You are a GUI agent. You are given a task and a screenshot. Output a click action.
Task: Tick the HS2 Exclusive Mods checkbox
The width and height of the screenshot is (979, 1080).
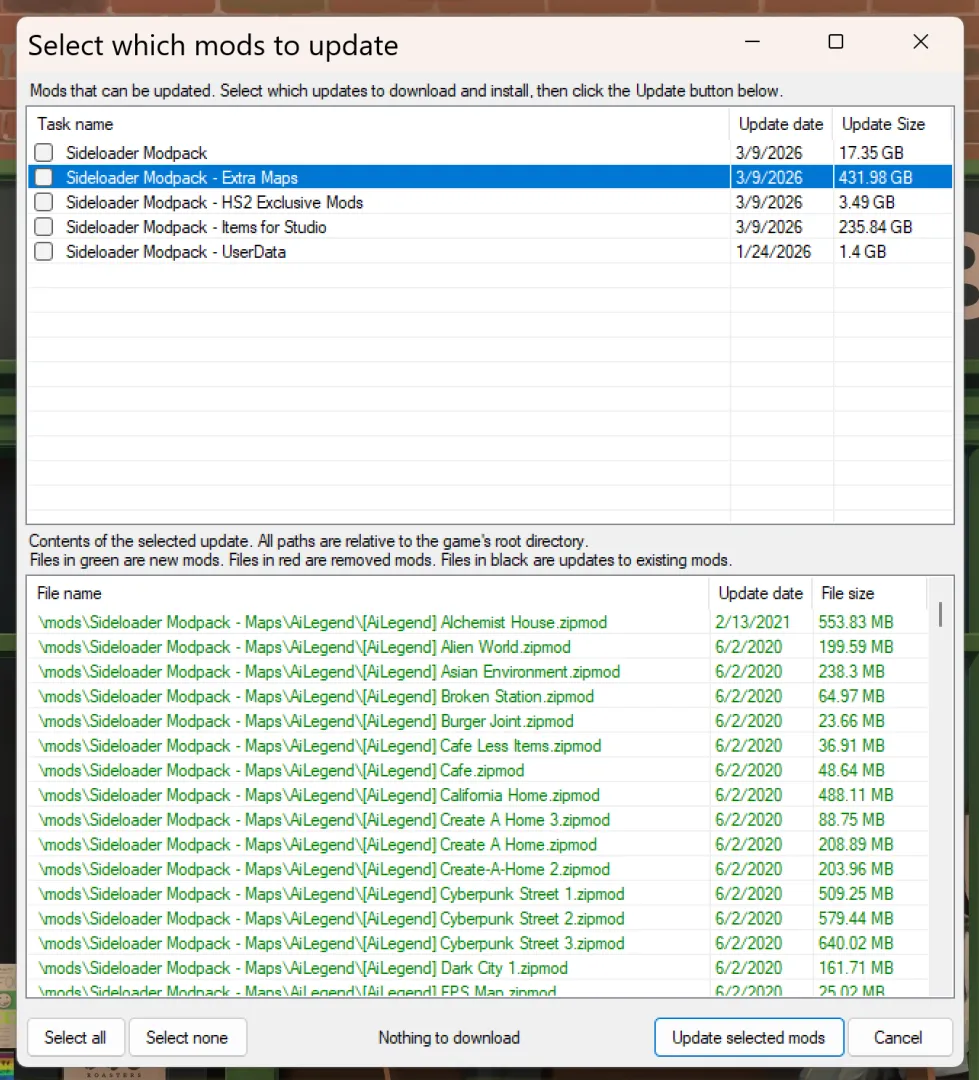[x=44, y=202]
